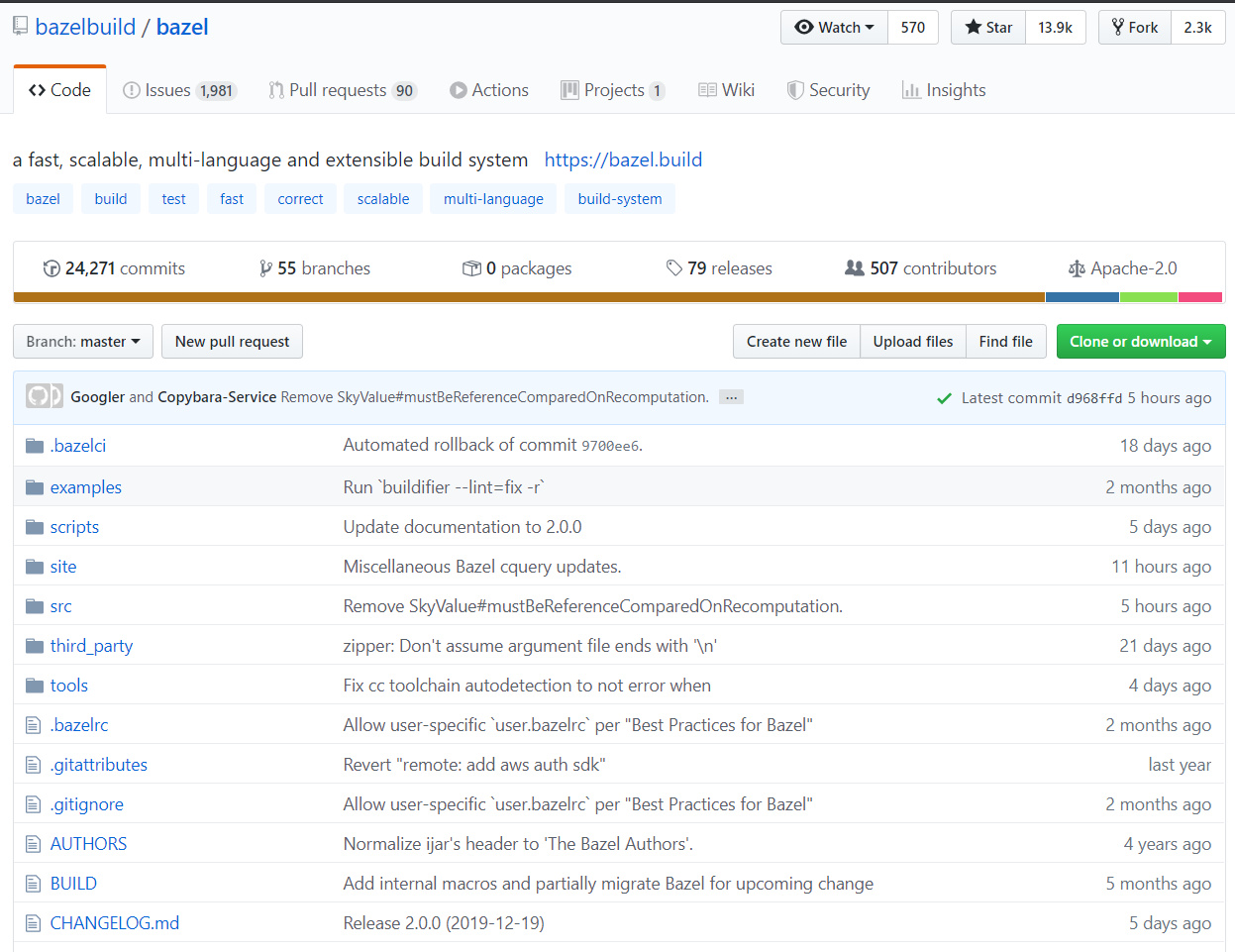Click the multi-language topic tag
Viewport: 1235px width, 952px height.
click(x=493, y=199)
